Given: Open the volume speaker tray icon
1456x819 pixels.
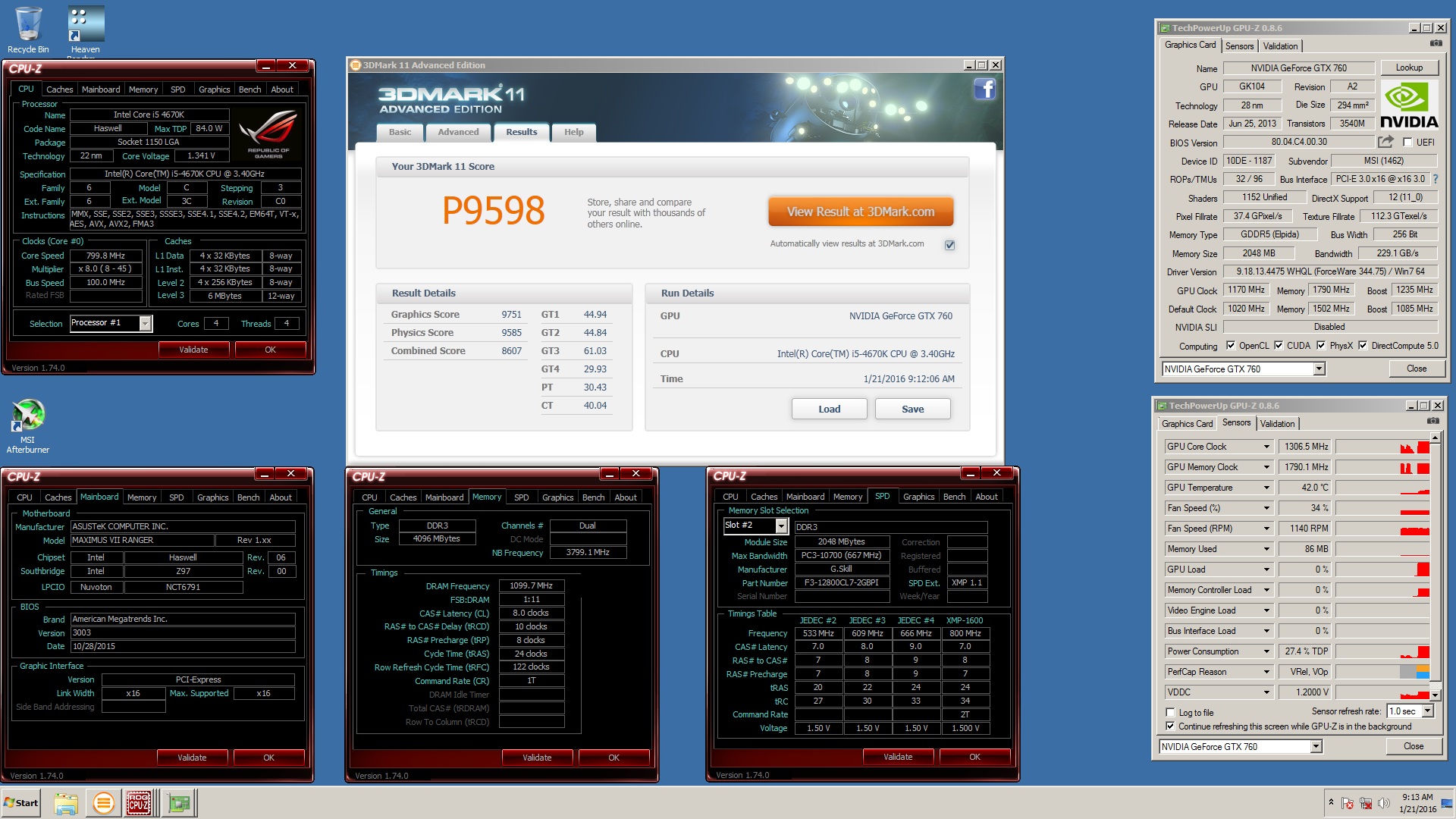Looking at the screenshot, I should (1384, 803).
